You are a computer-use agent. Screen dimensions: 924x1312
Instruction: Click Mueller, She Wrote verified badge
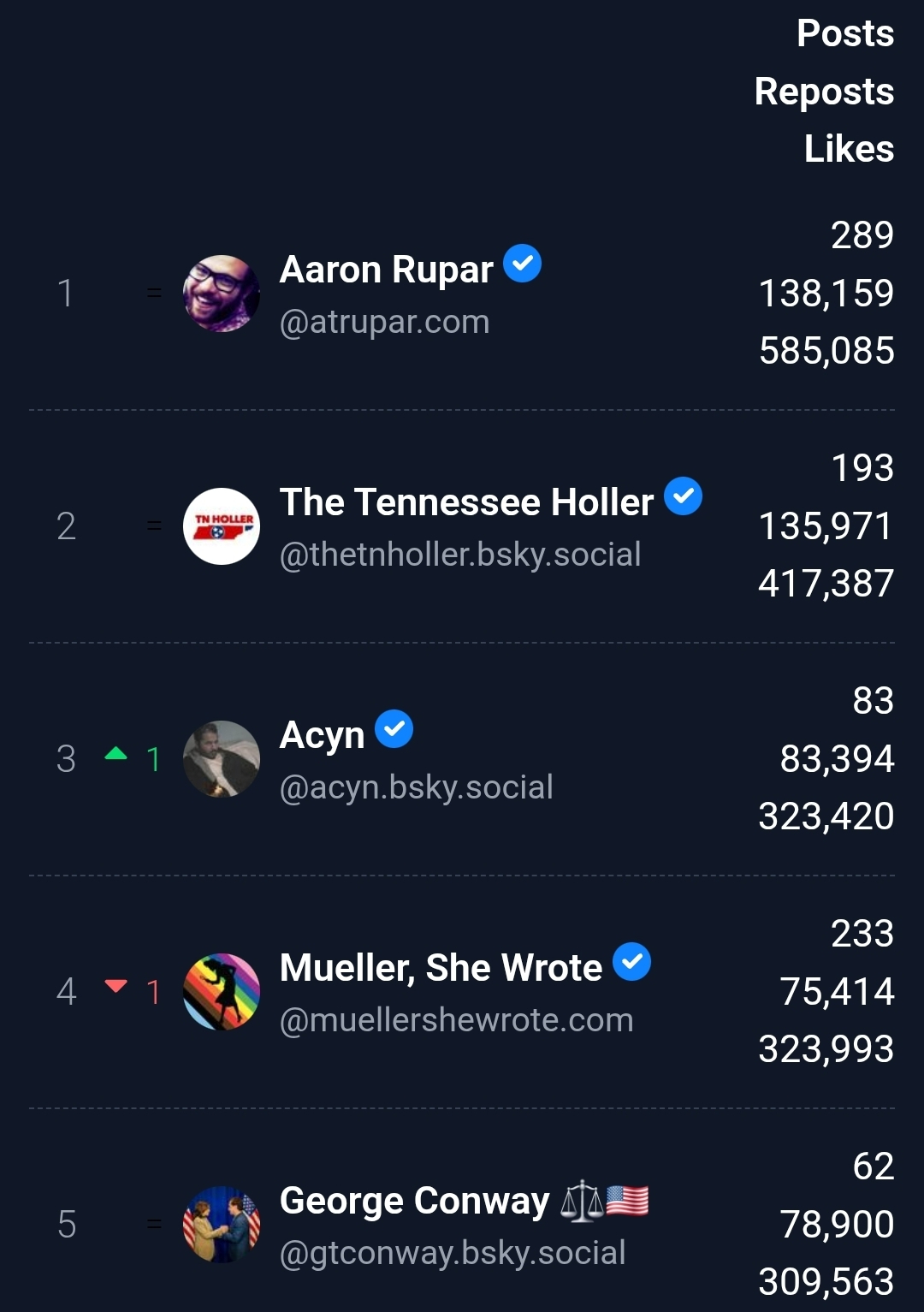(x=631, y=962)
